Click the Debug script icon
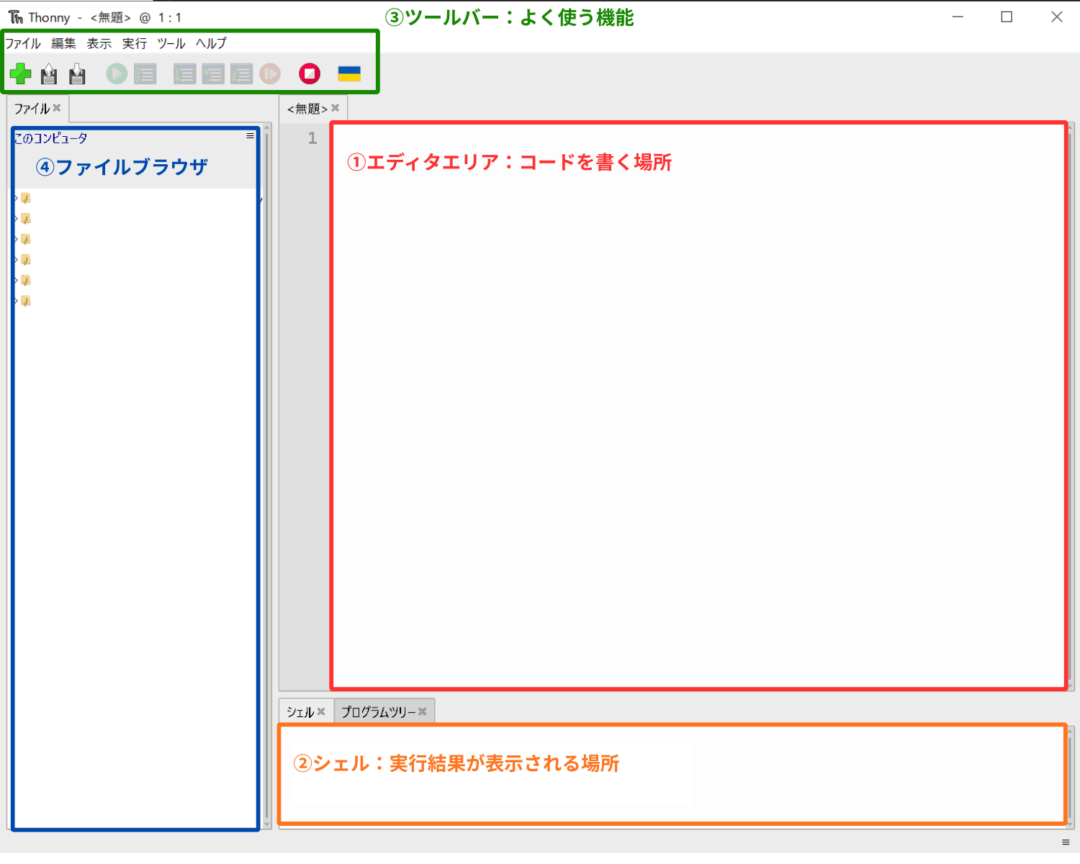1080x864 pixels. (145, 74)
